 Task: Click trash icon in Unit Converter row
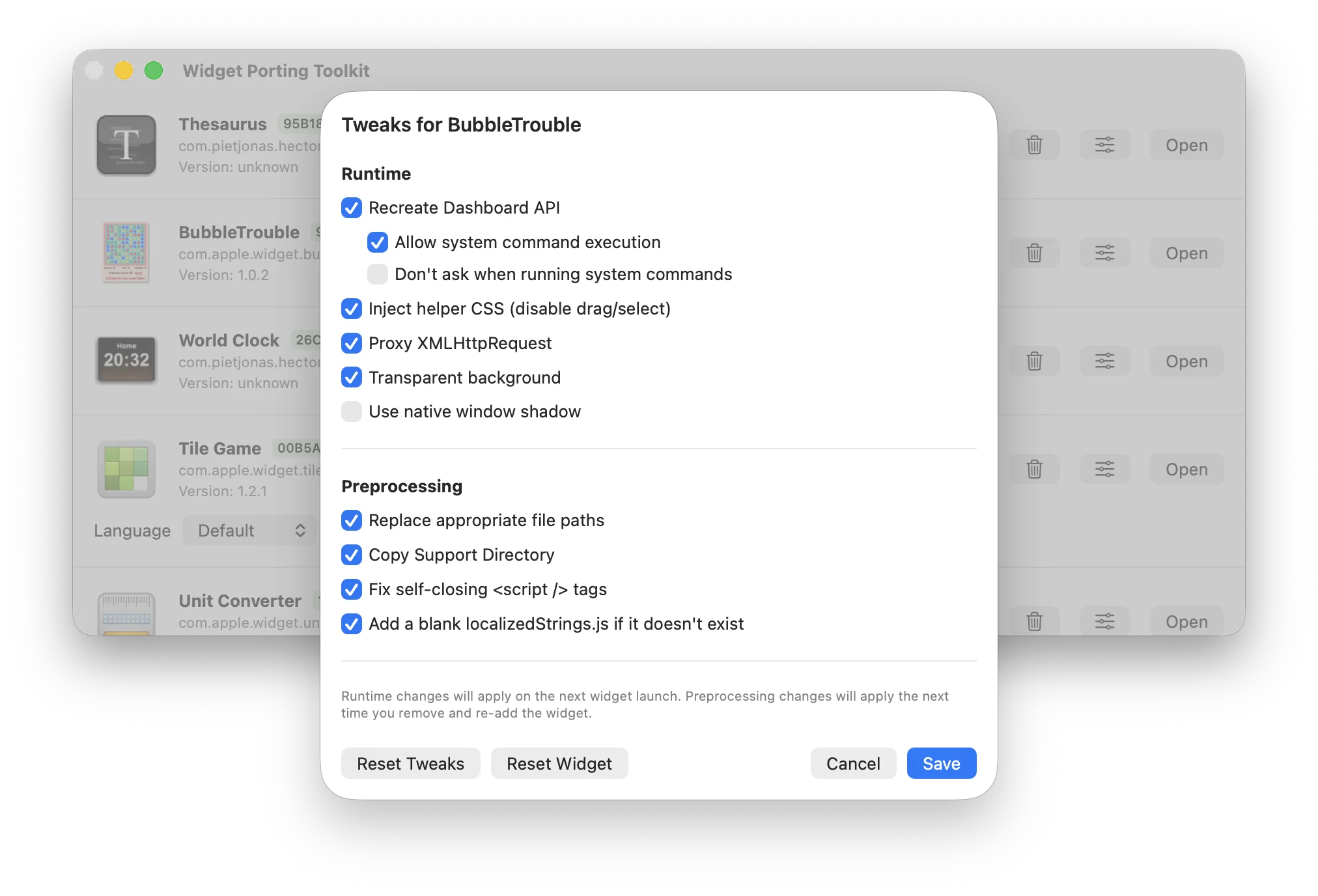click(x=1034, y=621)
